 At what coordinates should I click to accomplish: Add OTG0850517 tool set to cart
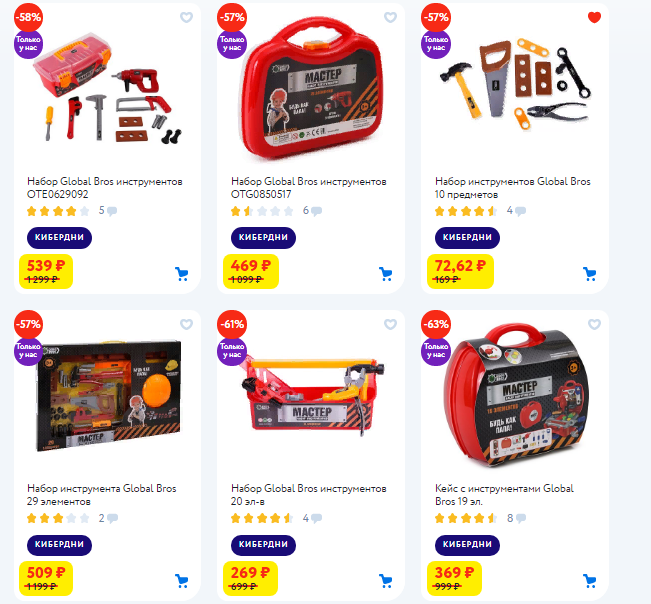point(386,274)
